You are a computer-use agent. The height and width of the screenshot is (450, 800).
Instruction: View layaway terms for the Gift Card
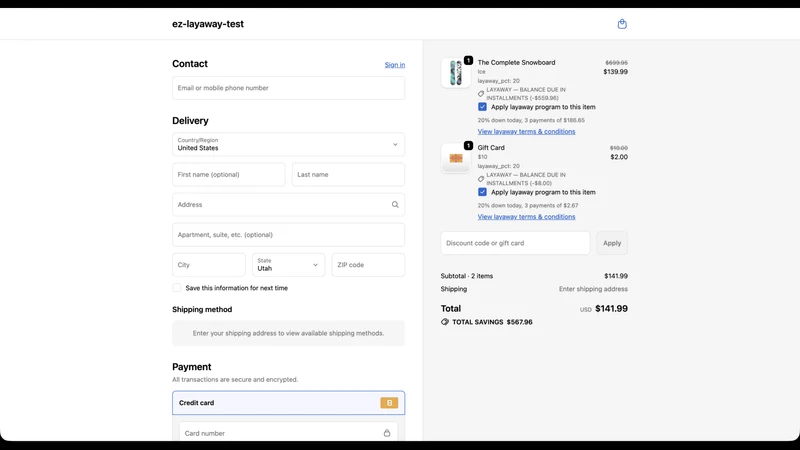526,216
